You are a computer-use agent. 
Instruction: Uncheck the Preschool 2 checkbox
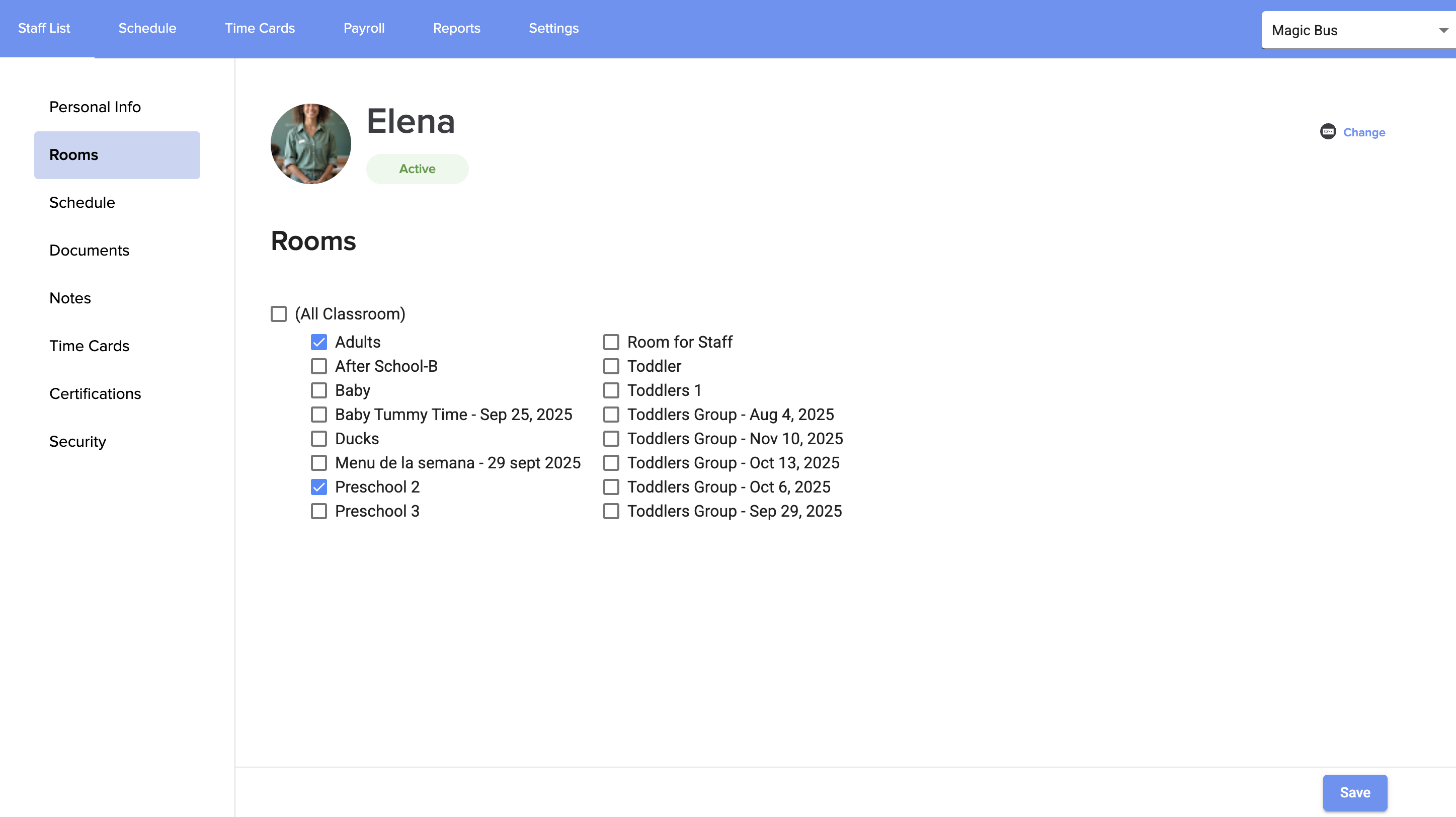319,486
